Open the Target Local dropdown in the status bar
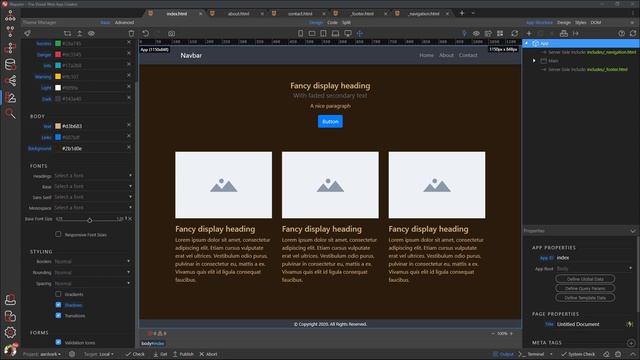Screen dimensions: 640x360 point(99,354)
